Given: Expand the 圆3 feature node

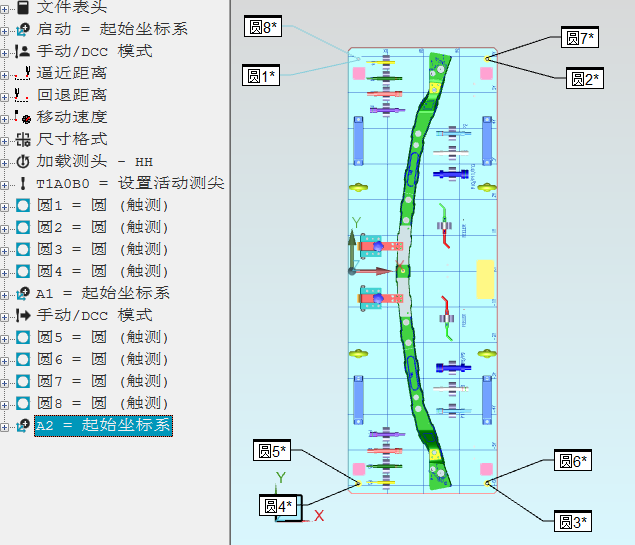Looking at the screenshot, I should coord(6,249).
